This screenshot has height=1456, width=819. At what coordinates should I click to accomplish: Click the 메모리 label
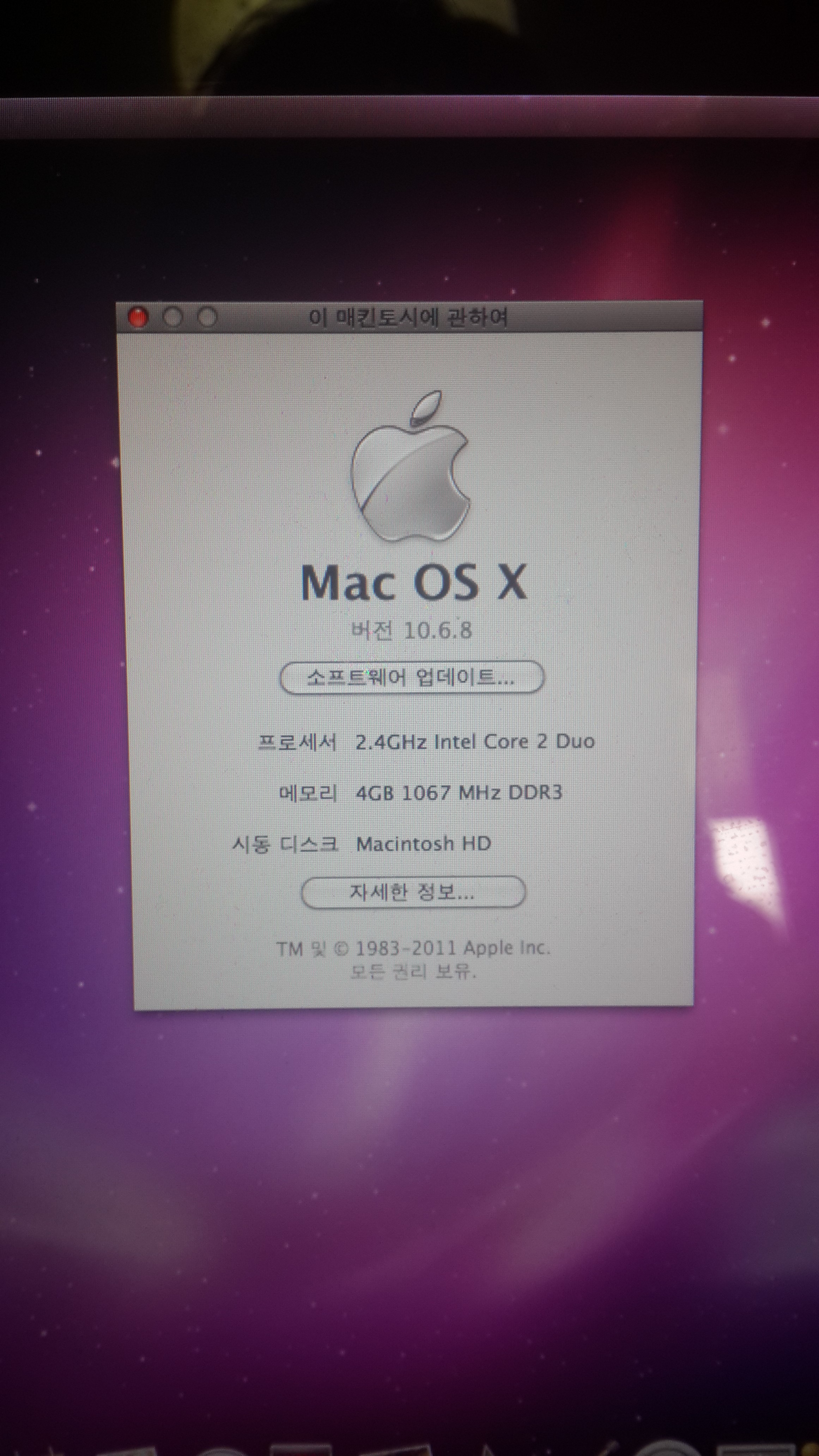[x=308, y=793]
